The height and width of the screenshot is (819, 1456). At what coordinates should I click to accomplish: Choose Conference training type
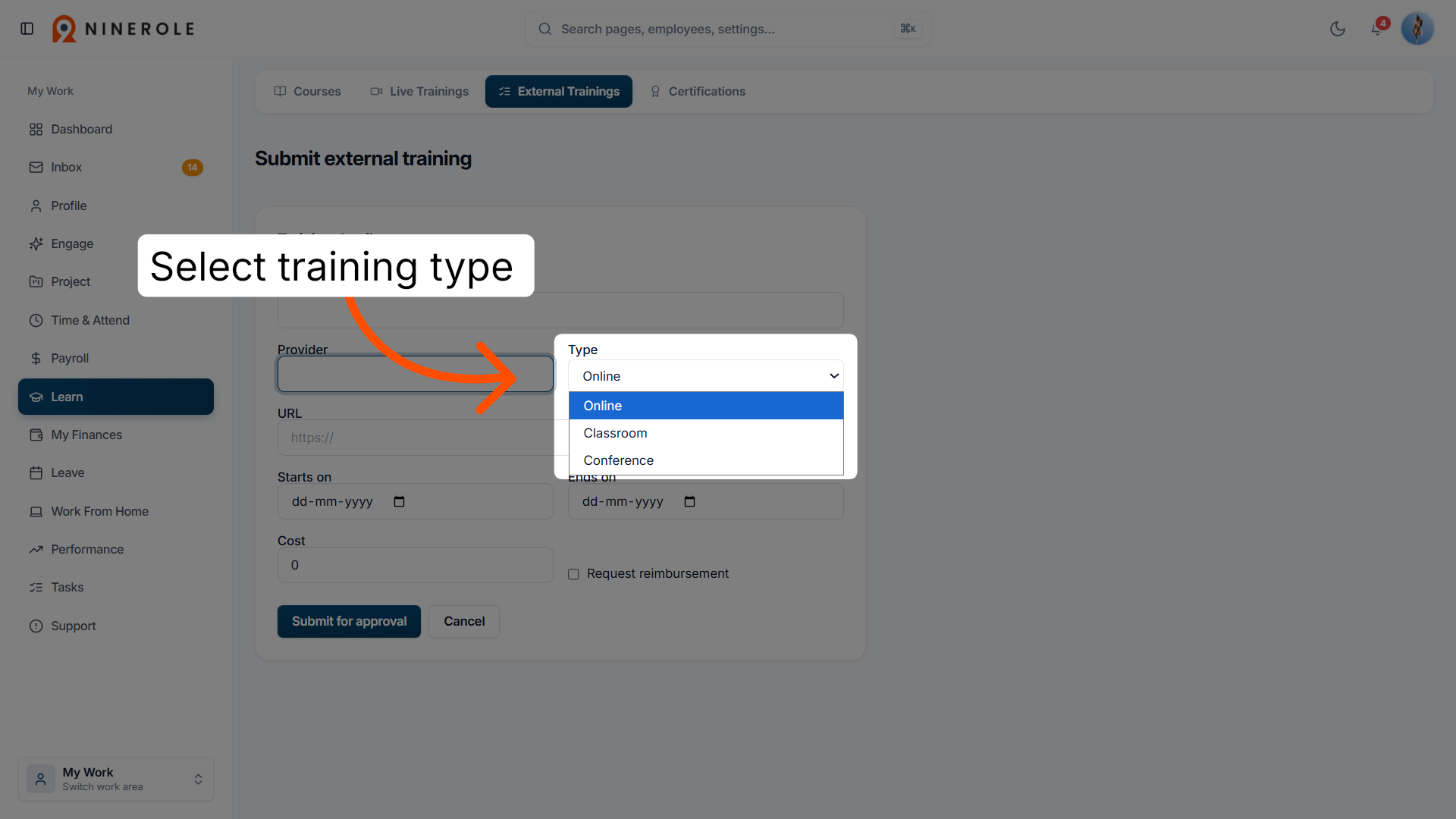(706, 460)
